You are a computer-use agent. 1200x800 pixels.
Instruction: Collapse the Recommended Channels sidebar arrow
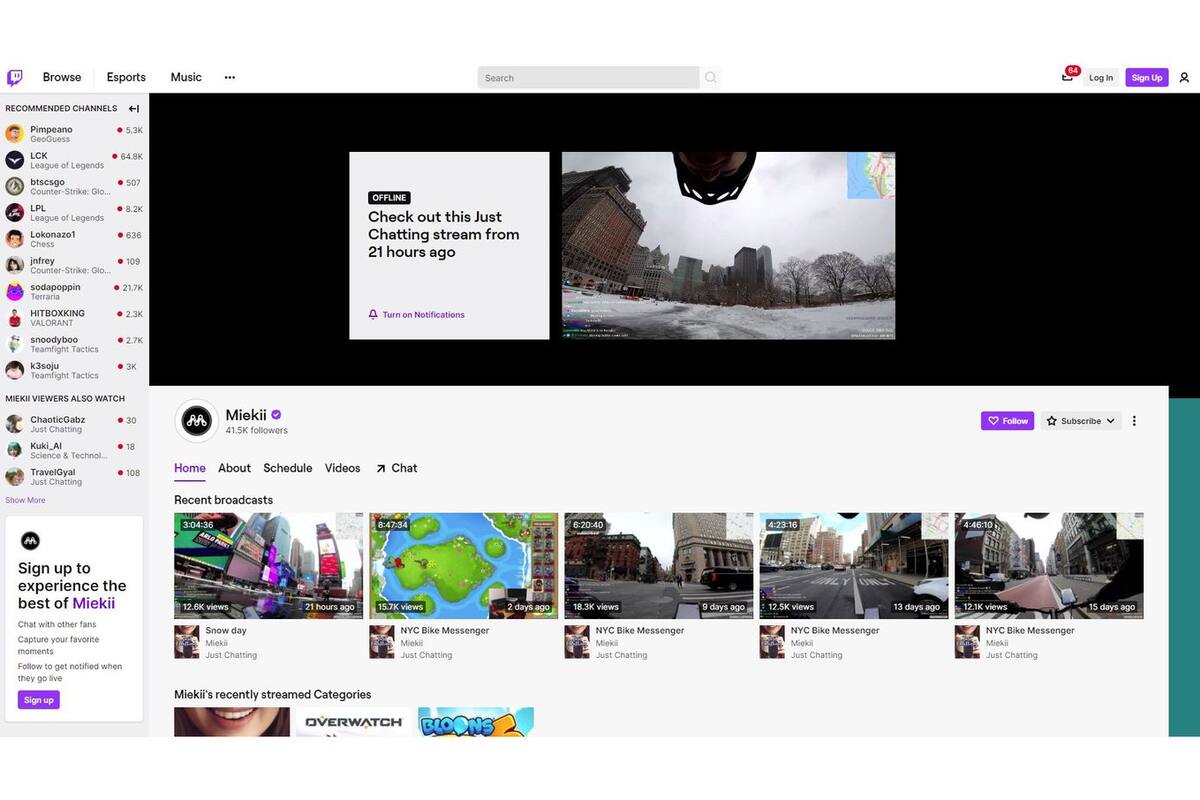pos(134,109)
